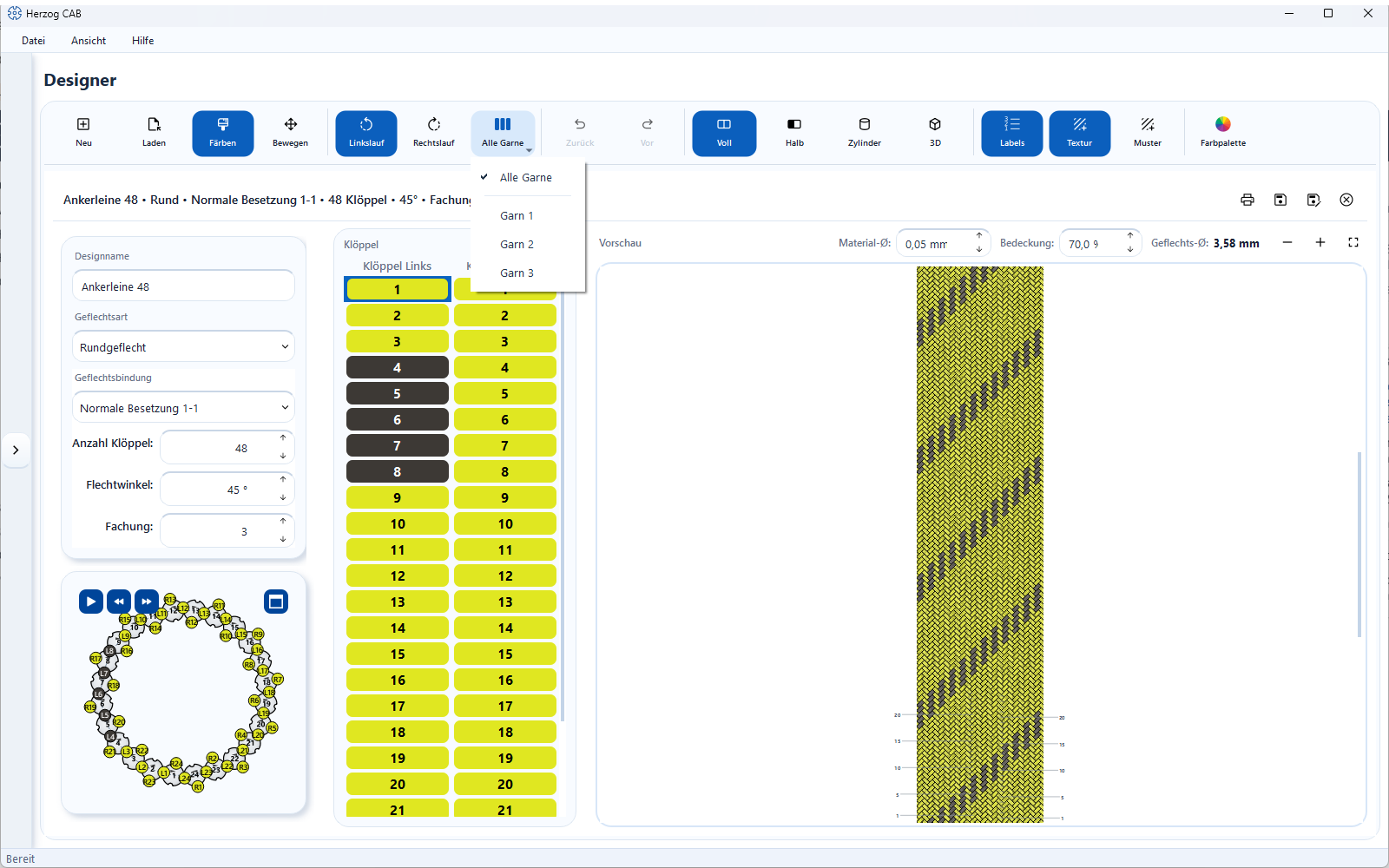Open the Farbpalette color wheel
This screenshot has width=1389, height=868.
tap(1222, 133)
